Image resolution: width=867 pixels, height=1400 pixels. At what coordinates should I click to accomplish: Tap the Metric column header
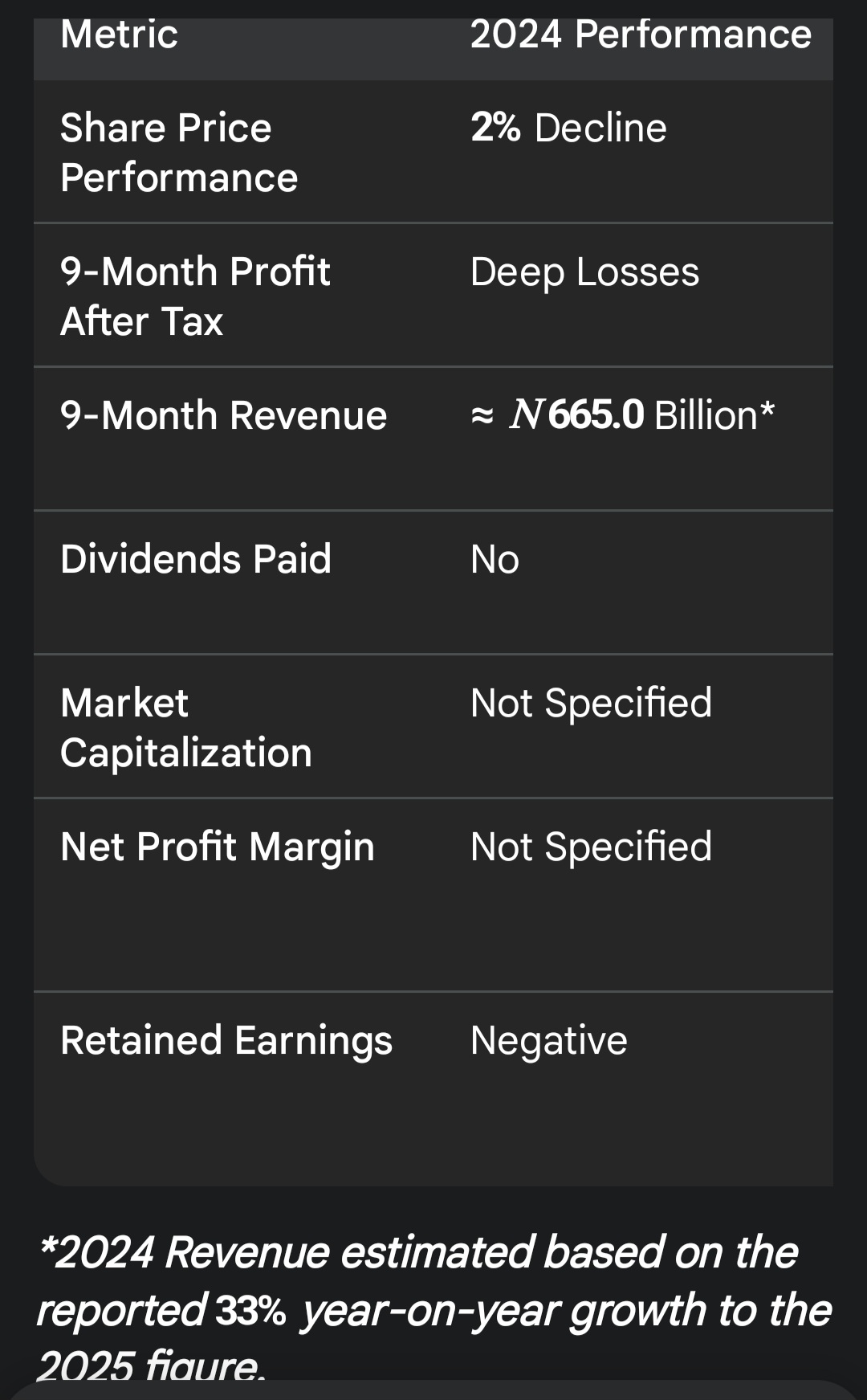pyautogui.click(x=119, y=35)
